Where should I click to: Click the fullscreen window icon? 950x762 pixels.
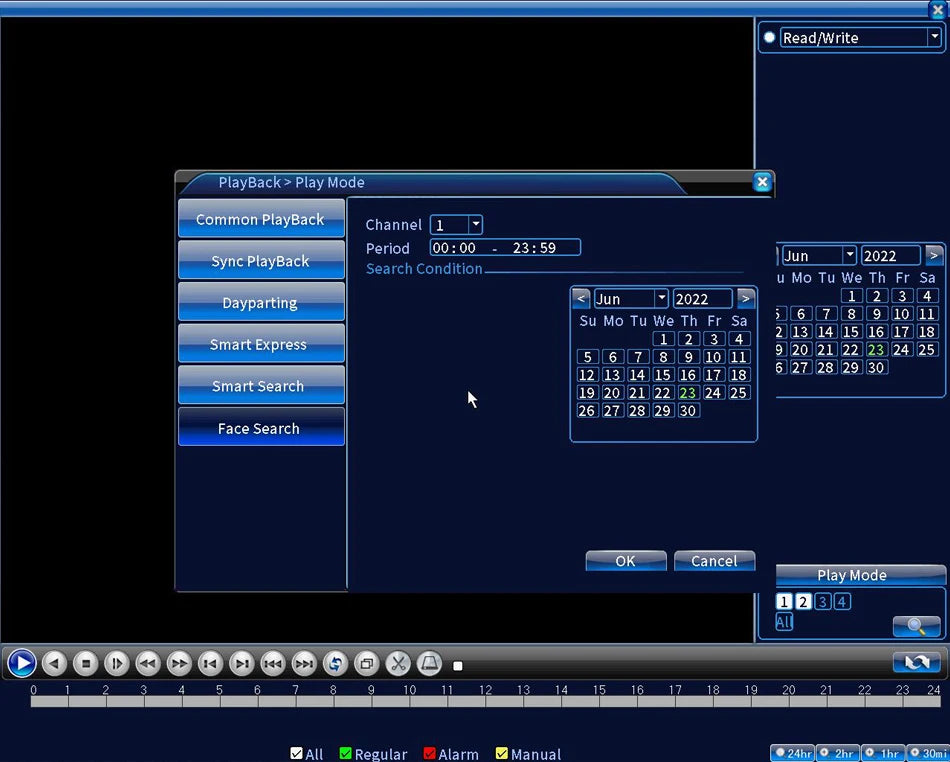point(366,663)
